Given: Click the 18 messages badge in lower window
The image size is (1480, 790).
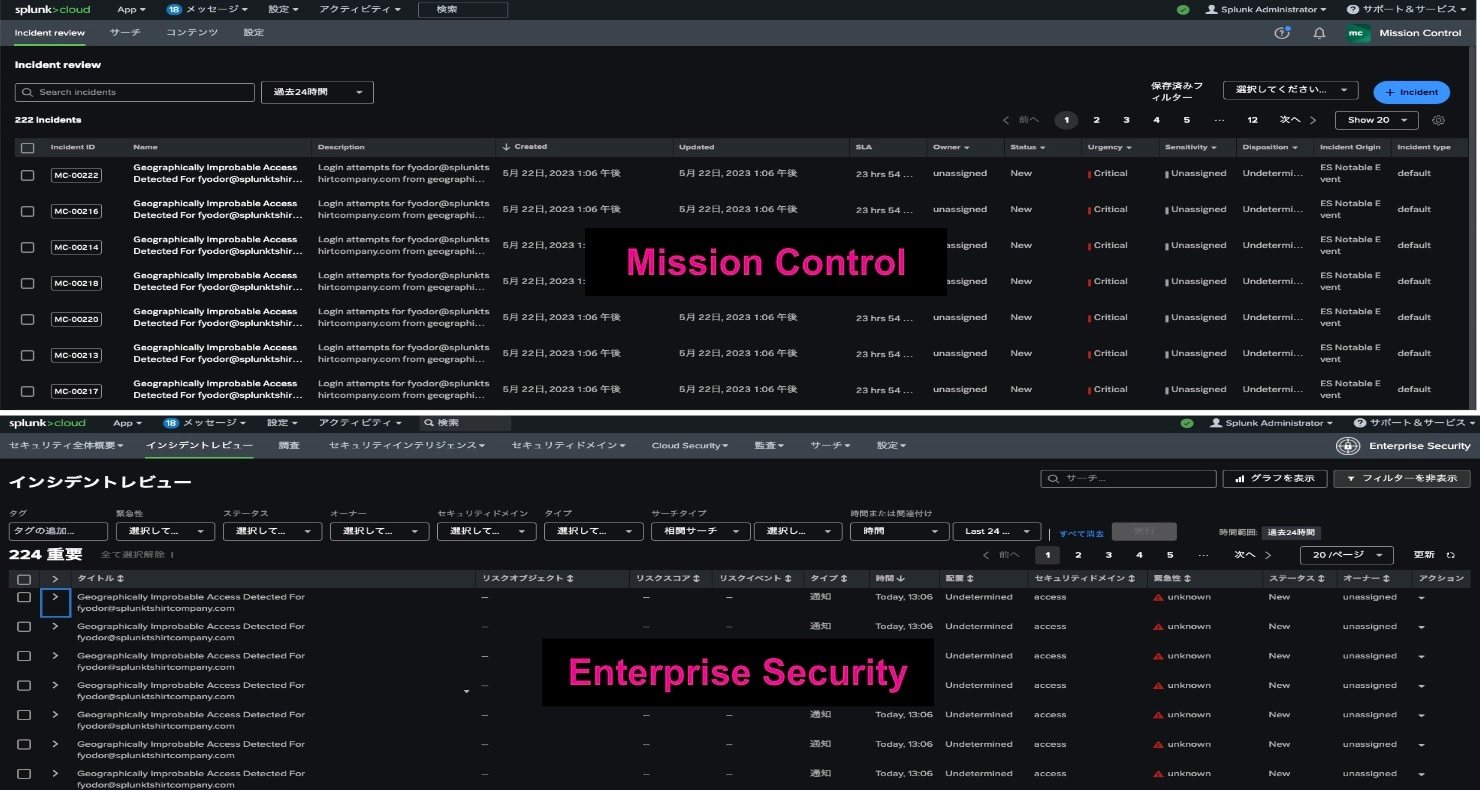Looking at the screenshot, I should tap(171, 423).
